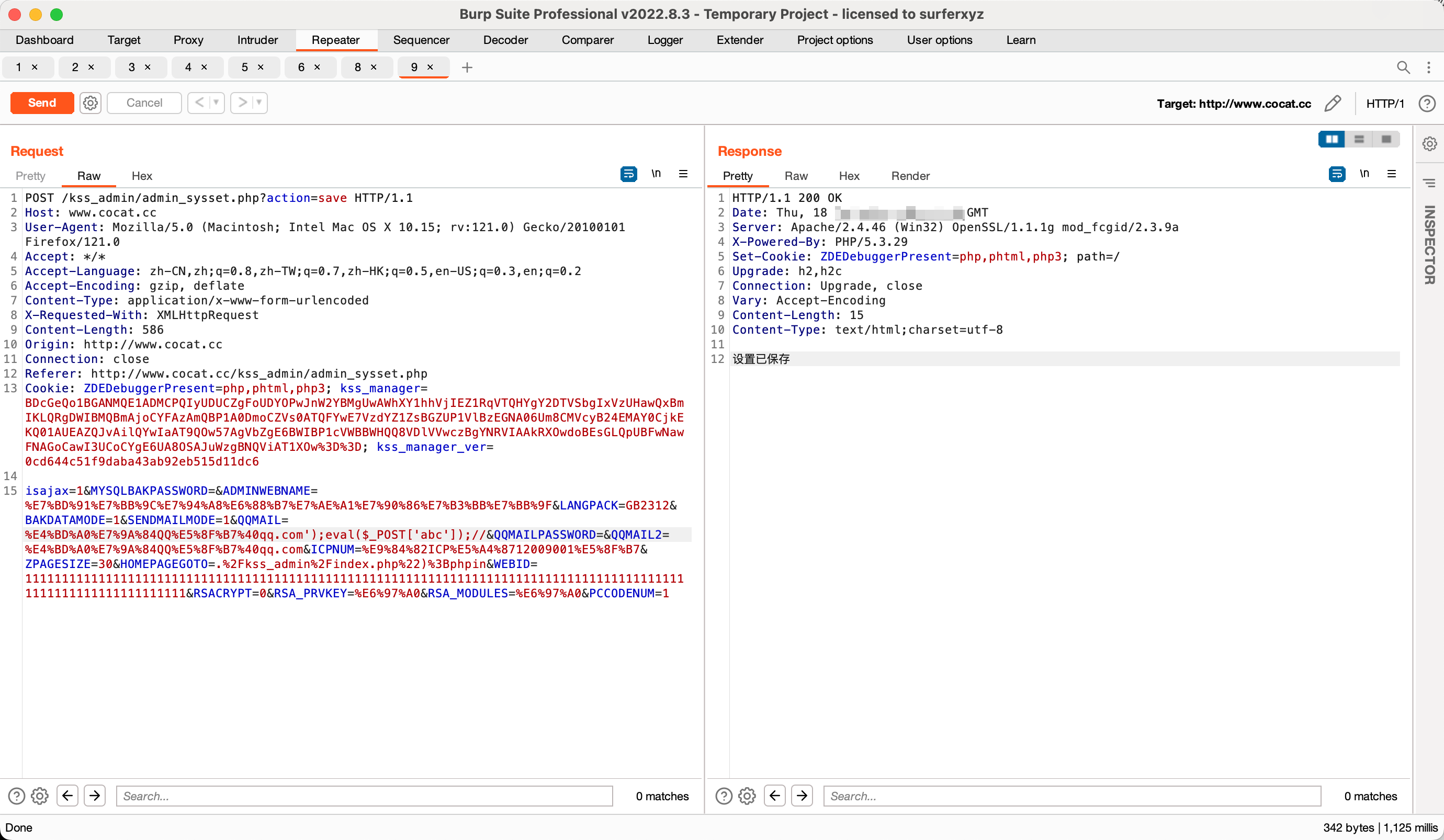Edit target with the pencil icon
The image size is (1444, 840).
coord(1333,103)
